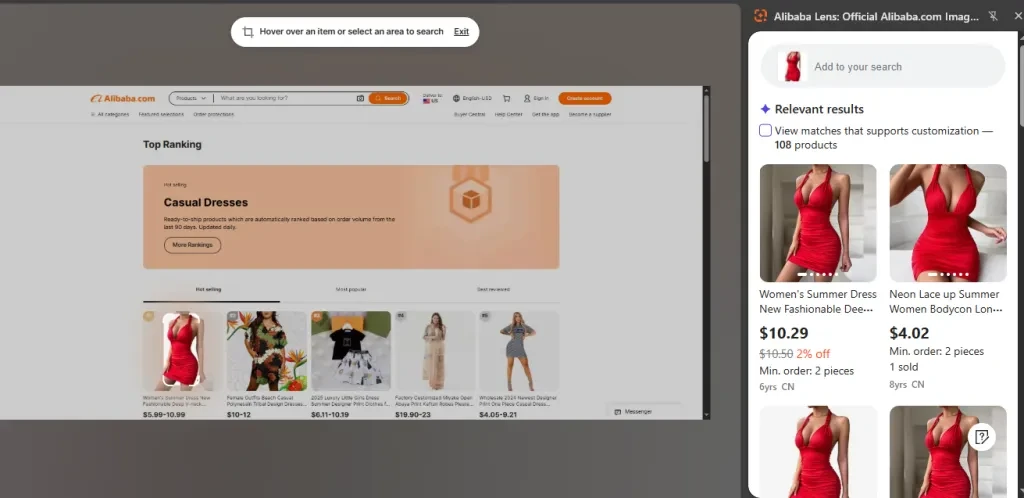Viewport: 1024px width, 498px height.
Task: Click the $6.11-10.19 price text
Action: tap(330, 414)
